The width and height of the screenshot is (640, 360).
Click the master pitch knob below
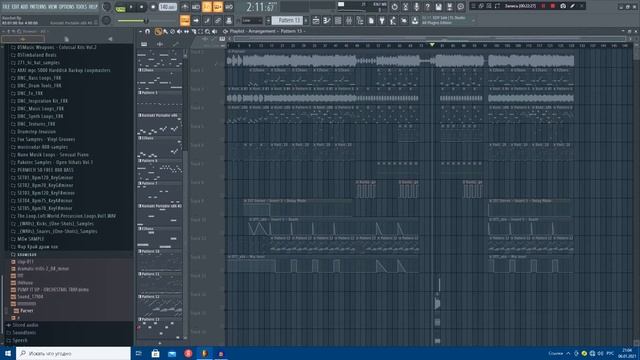(107, 20)
